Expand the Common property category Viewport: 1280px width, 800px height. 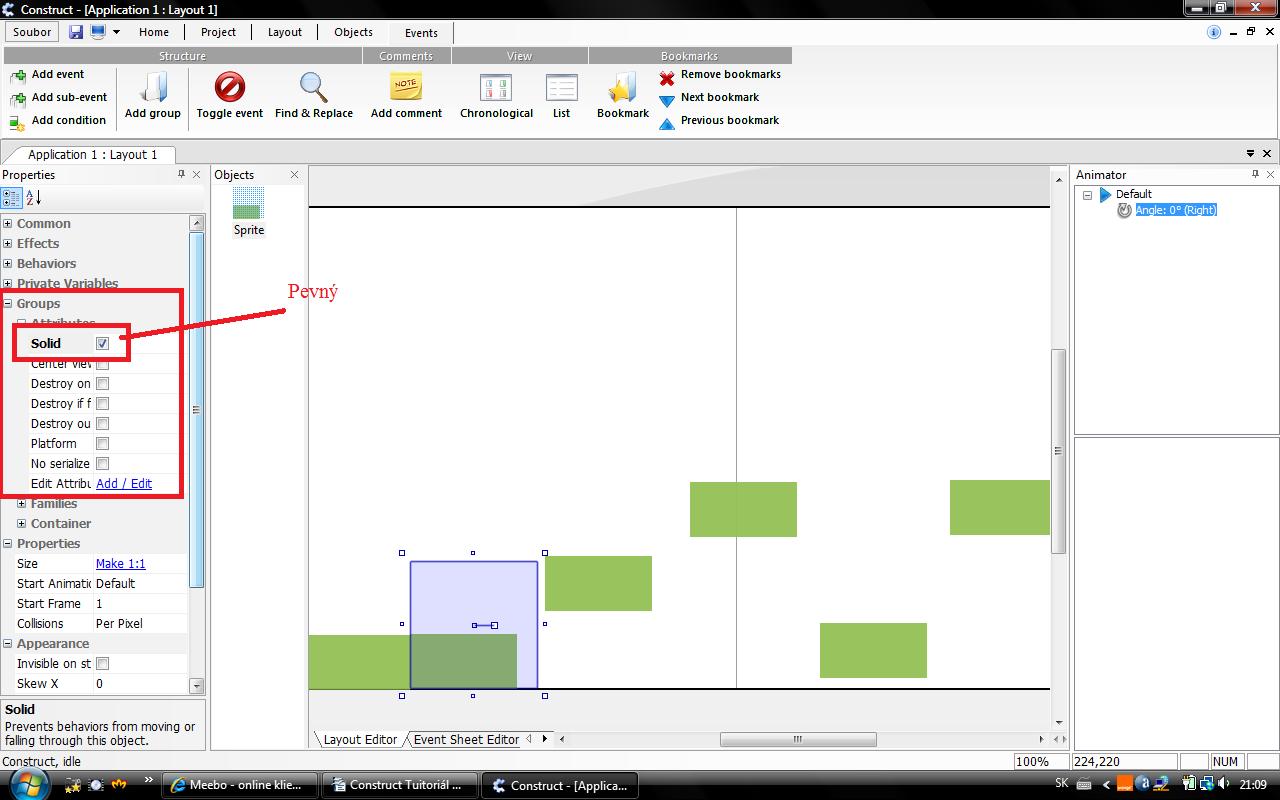coord(8,223)
